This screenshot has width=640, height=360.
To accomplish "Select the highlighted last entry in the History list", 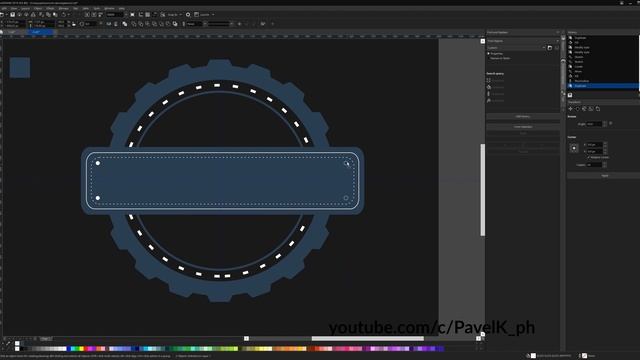I will [602, 86].
